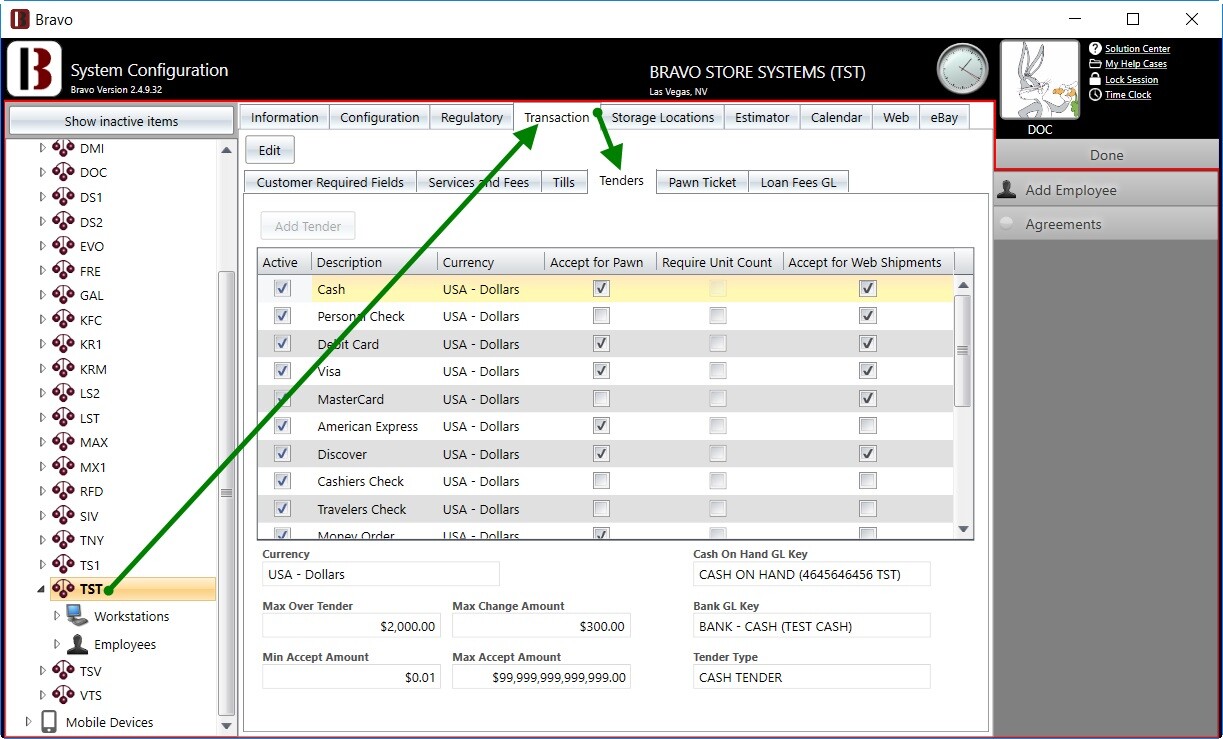Viewport: 1223px width, 739px height.
Task: Click the EVO store icon
Action: pyautogui.click(x=64, y=246)
